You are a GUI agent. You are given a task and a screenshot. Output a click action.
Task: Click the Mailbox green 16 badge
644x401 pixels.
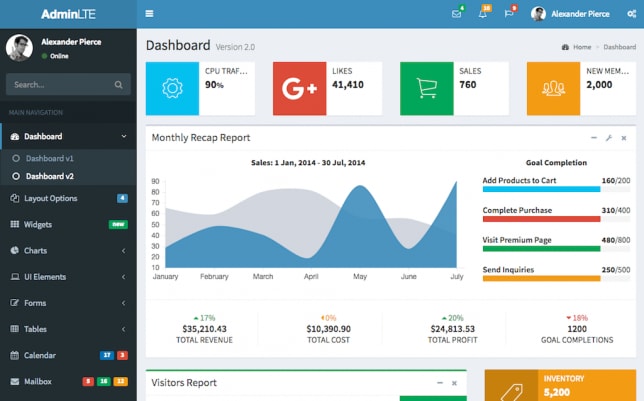point(104,382)
